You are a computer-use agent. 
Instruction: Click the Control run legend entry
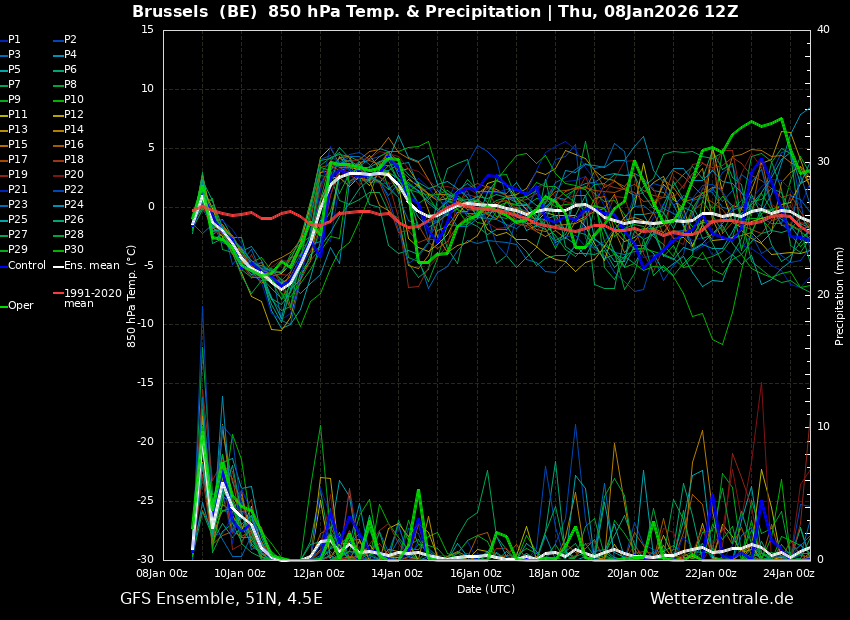click(27, 265)
